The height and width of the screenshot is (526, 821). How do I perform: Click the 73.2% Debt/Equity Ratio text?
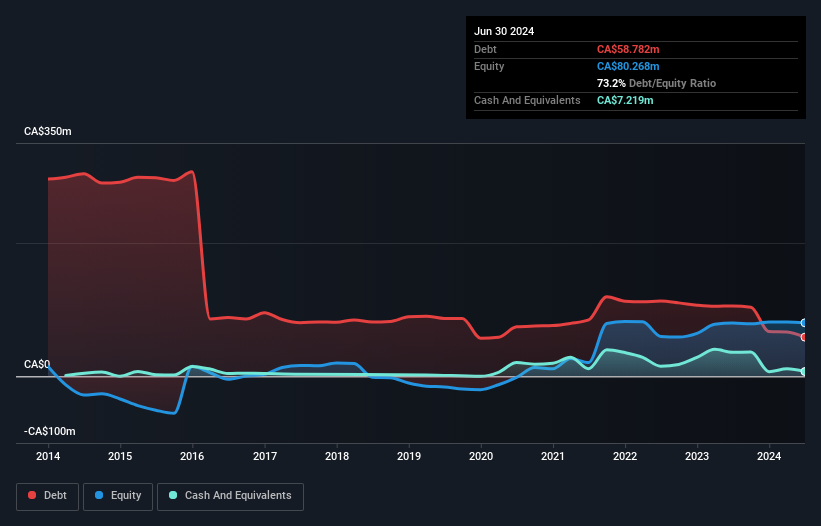656,83
